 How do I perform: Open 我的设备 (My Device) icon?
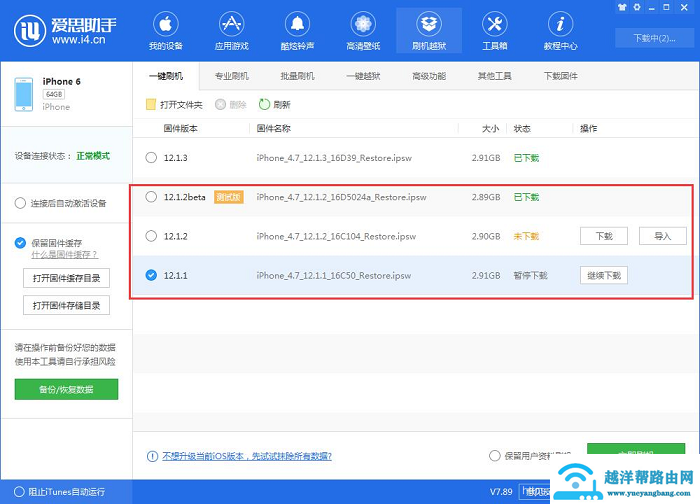[x=165, y=24]
